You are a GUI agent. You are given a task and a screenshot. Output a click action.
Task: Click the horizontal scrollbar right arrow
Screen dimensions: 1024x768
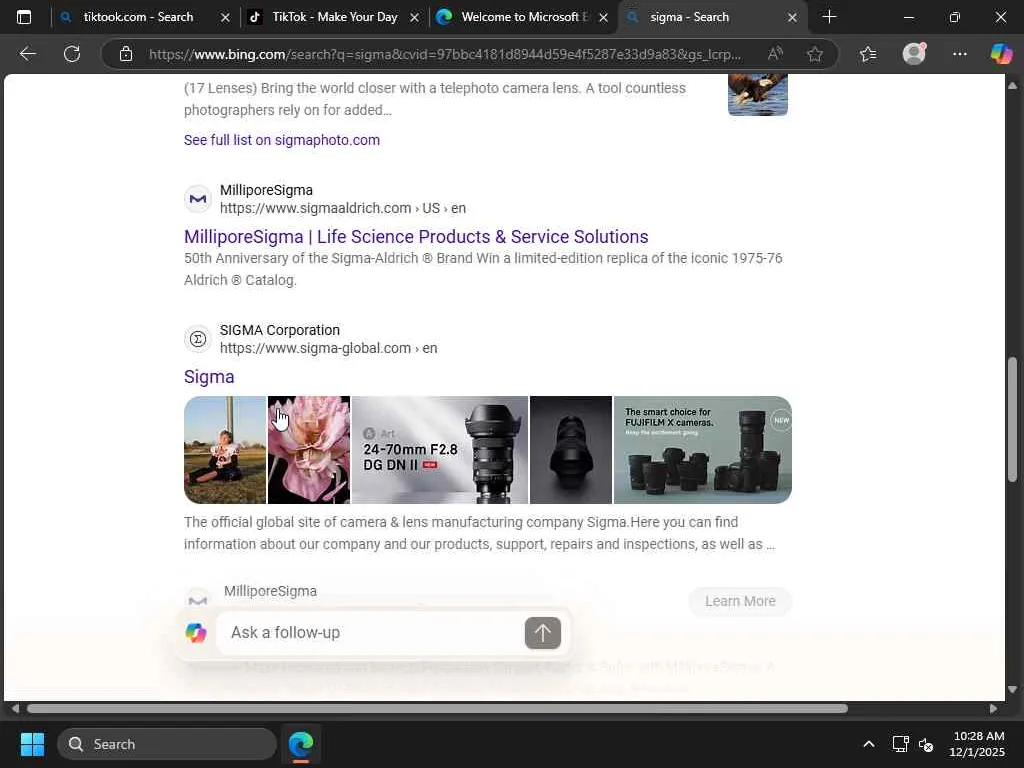[x=993, y=709]
